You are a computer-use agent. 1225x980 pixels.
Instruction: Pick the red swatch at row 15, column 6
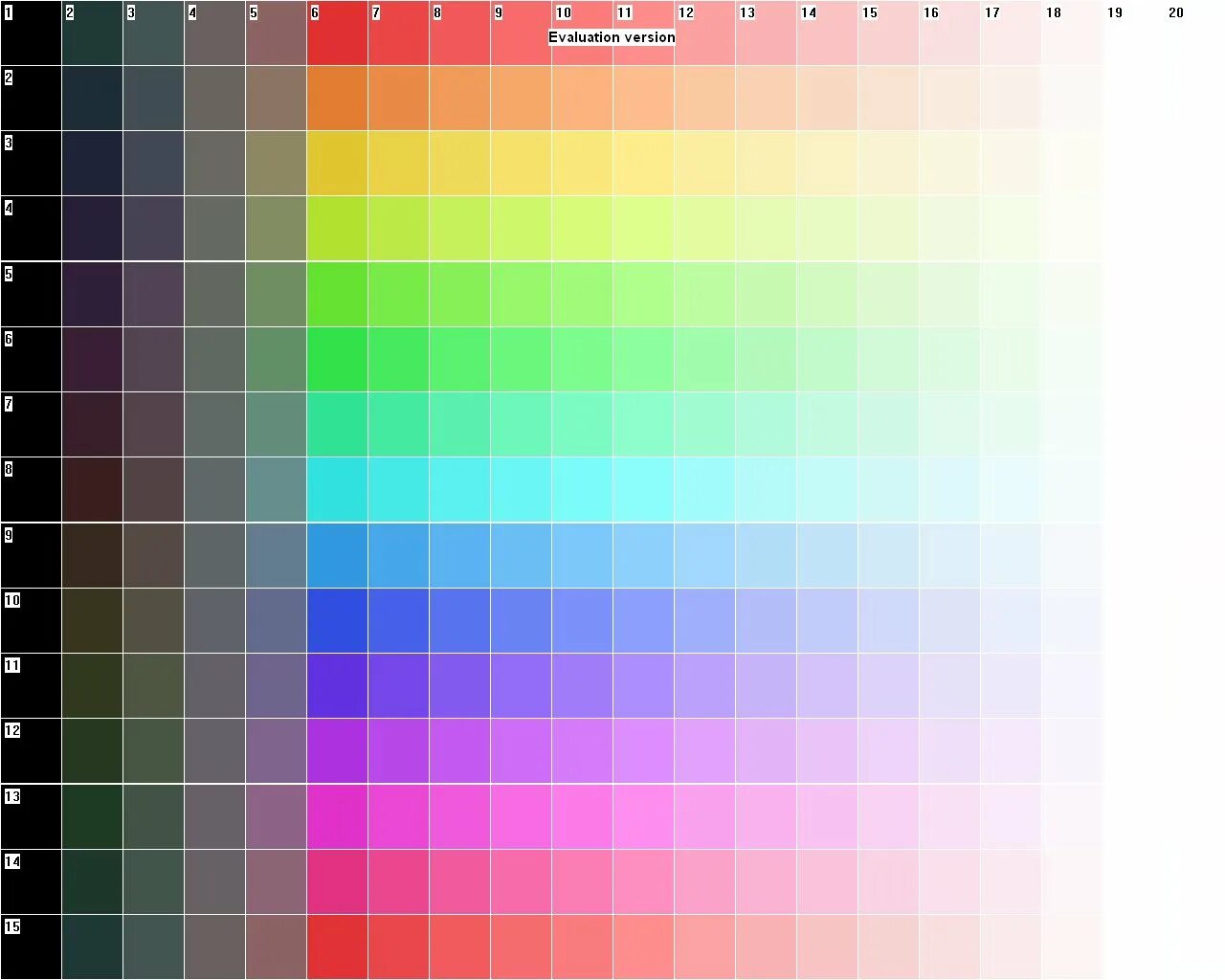coord(337,947)
